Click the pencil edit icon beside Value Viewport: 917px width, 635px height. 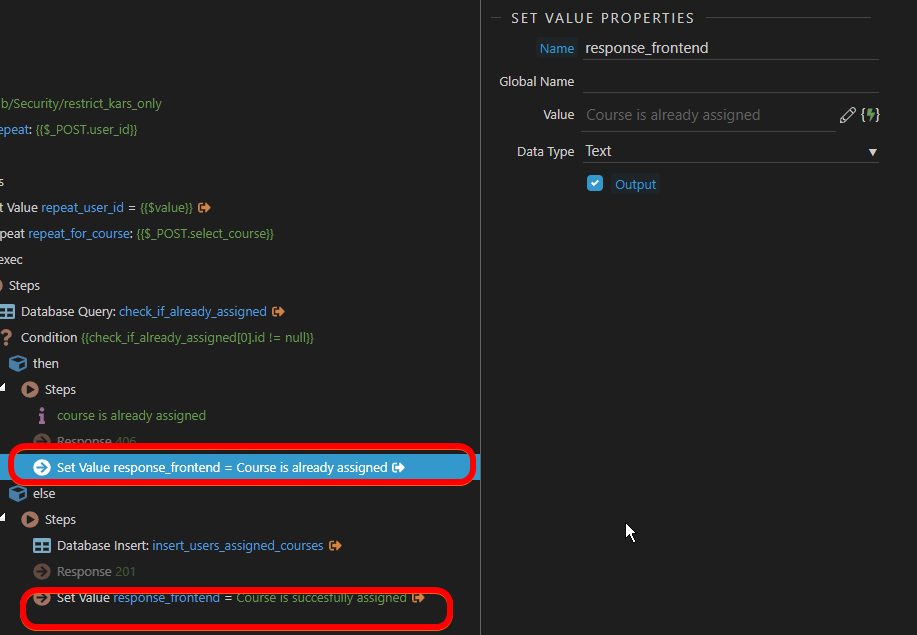(847, 115)
